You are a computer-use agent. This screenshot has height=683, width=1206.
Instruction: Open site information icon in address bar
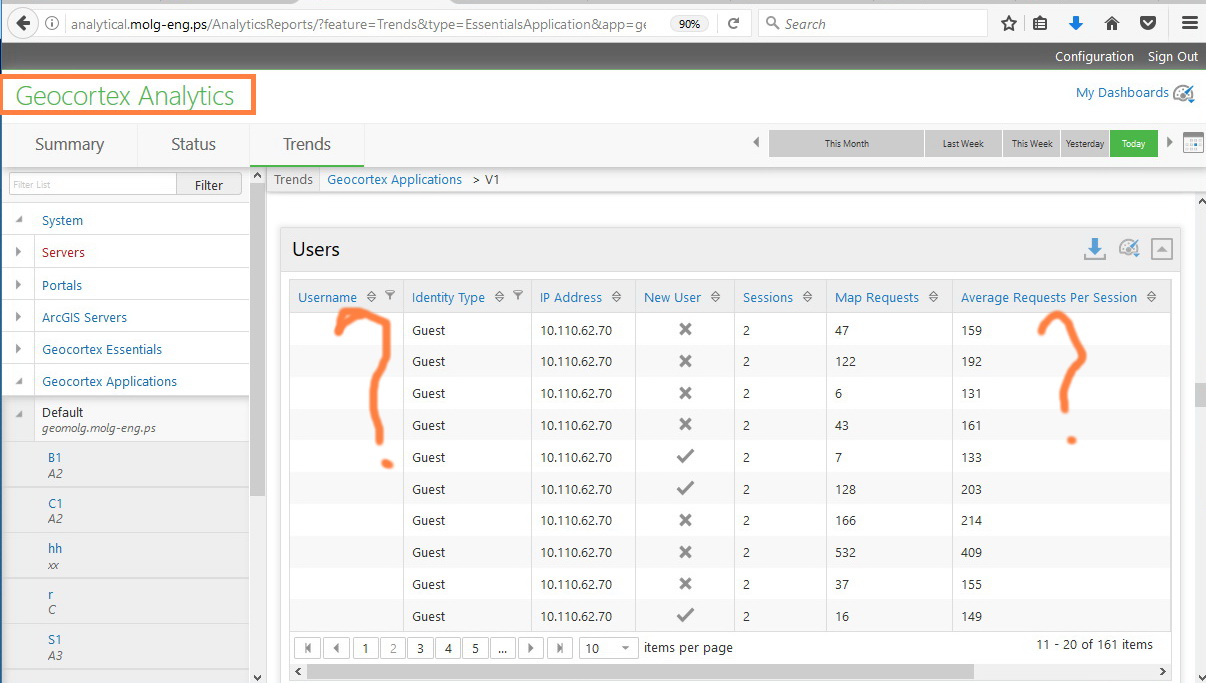pos(52,23)
